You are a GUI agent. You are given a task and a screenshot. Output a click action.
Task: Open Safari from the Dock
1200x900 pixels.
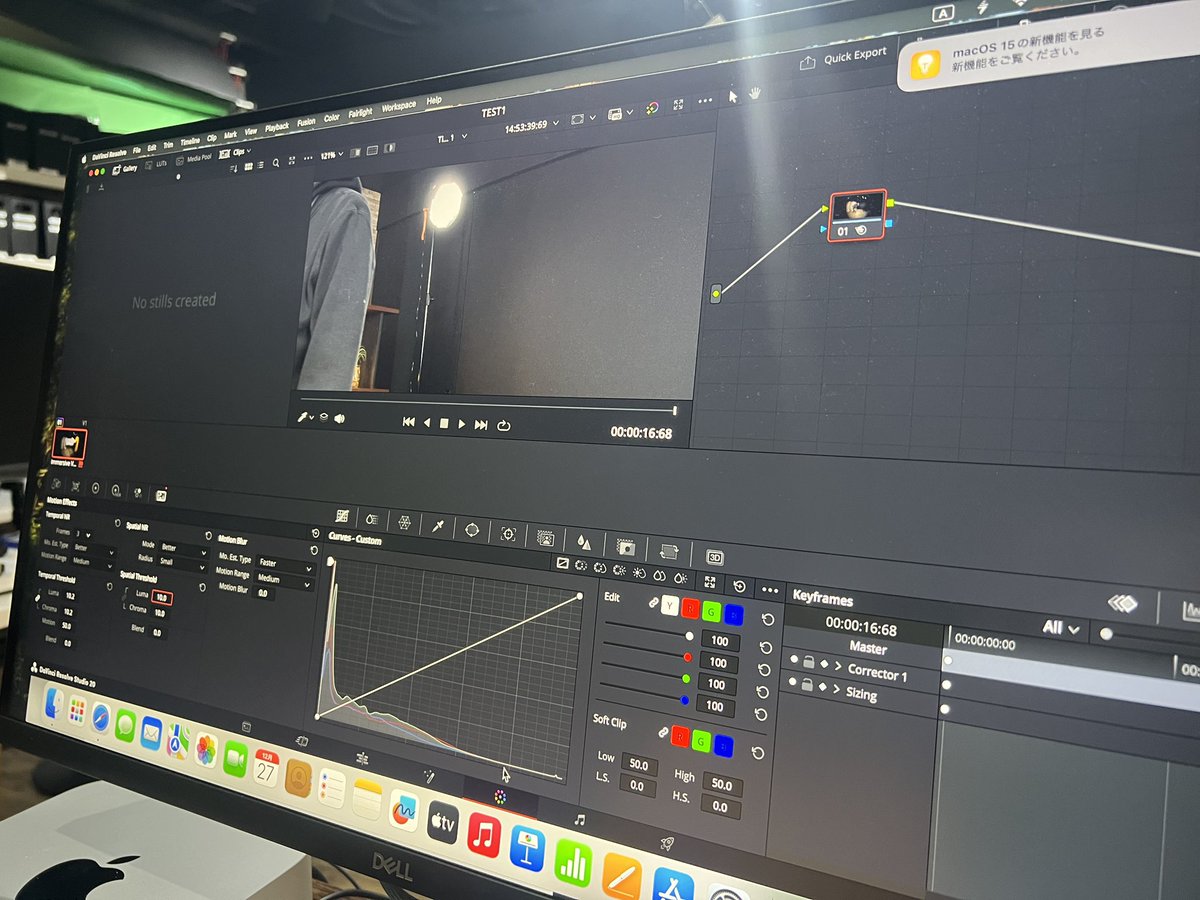pyautogui.click(x=101, y=716)
